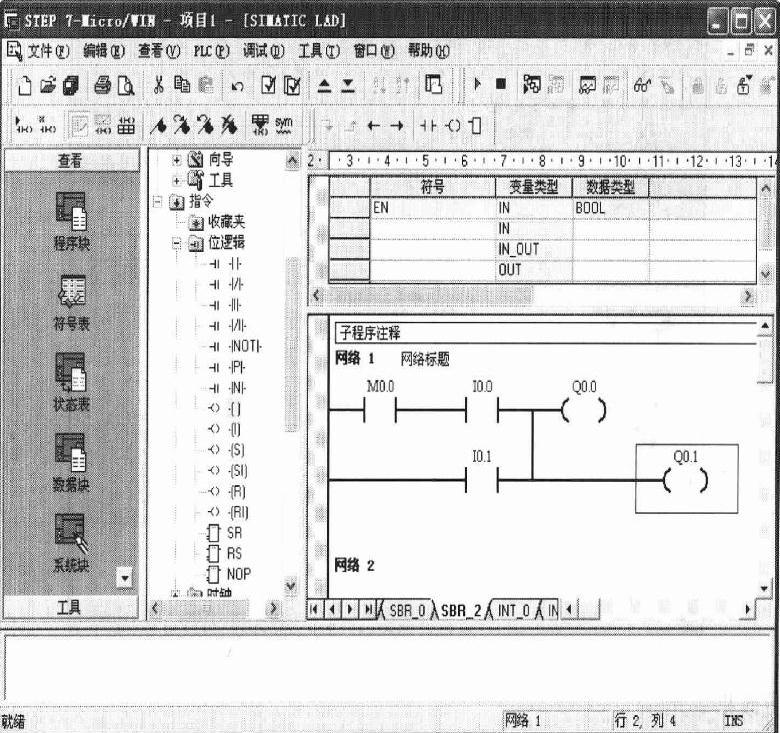
Task: Open the 文件(F) menu
Action: tap(48, 51)
